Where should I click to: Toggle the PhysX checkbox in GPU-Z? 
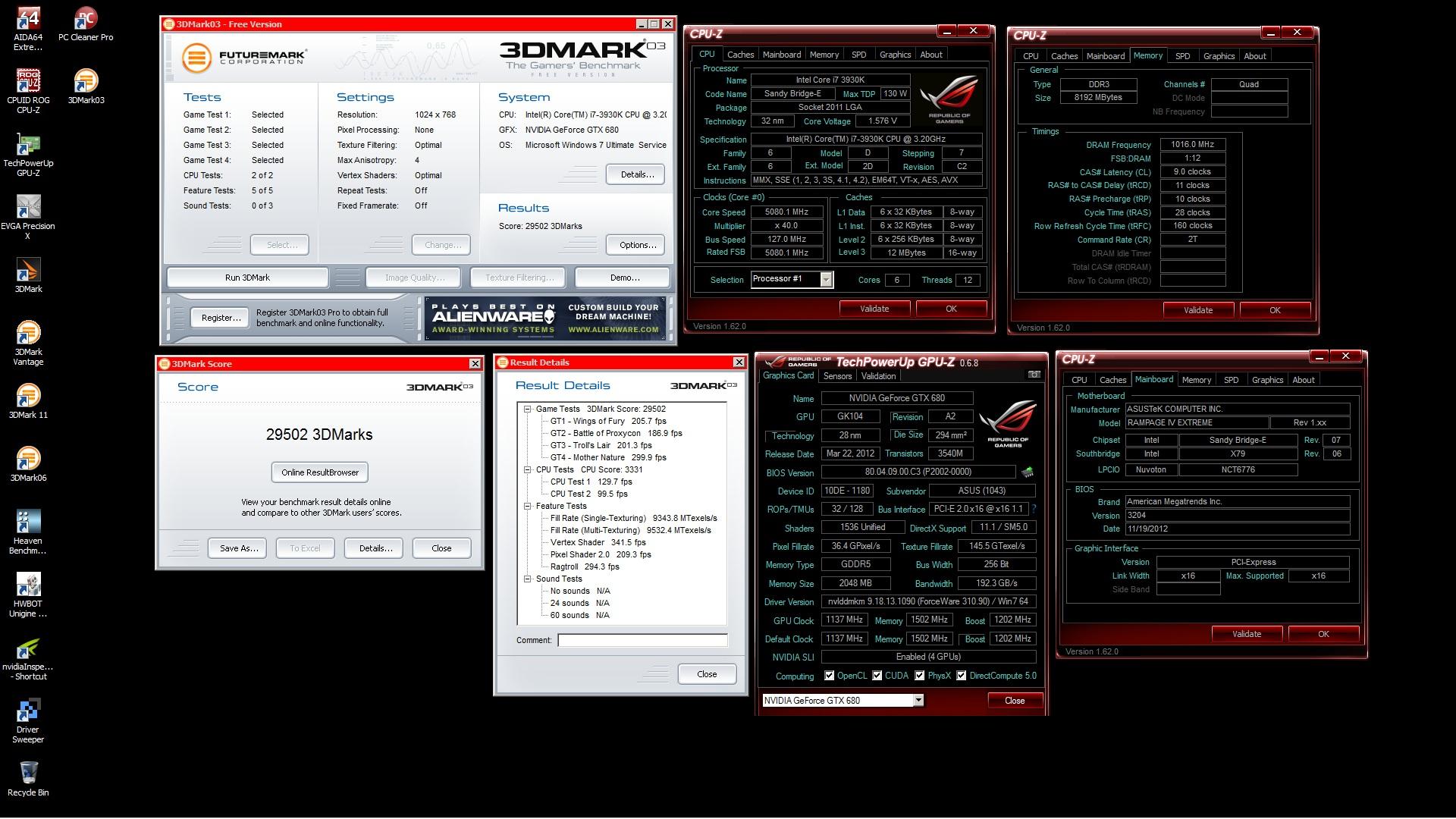[920, 676]
